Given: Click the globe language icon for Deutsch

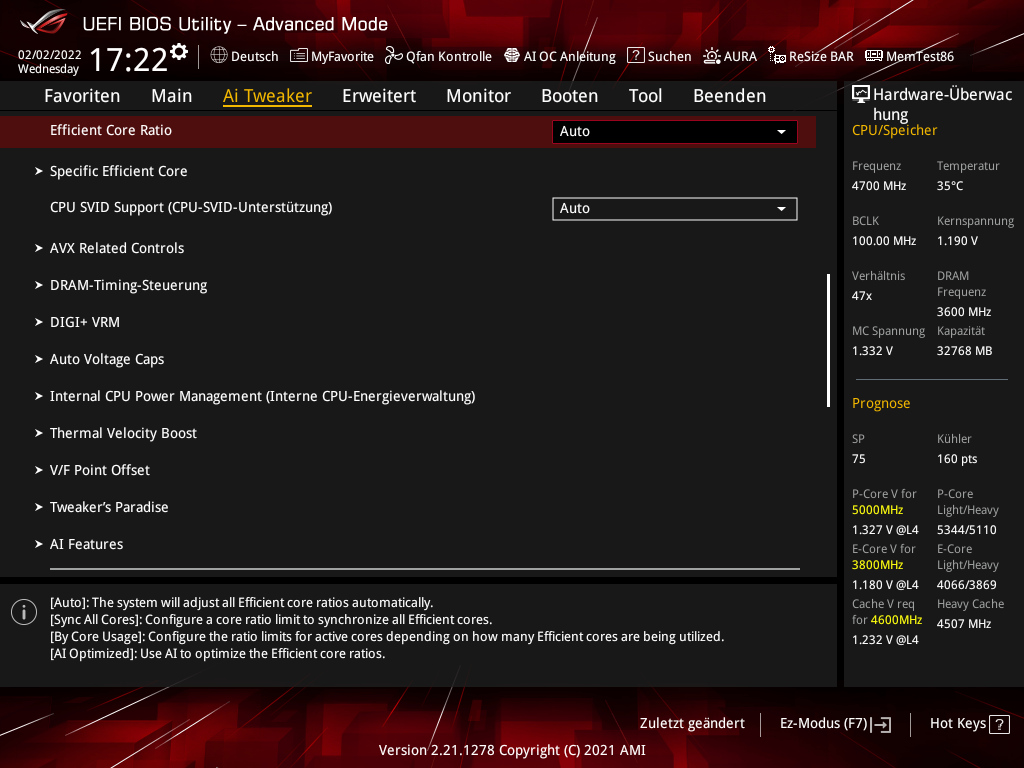Looking at the screenshot, I should (x=219, y=56).
